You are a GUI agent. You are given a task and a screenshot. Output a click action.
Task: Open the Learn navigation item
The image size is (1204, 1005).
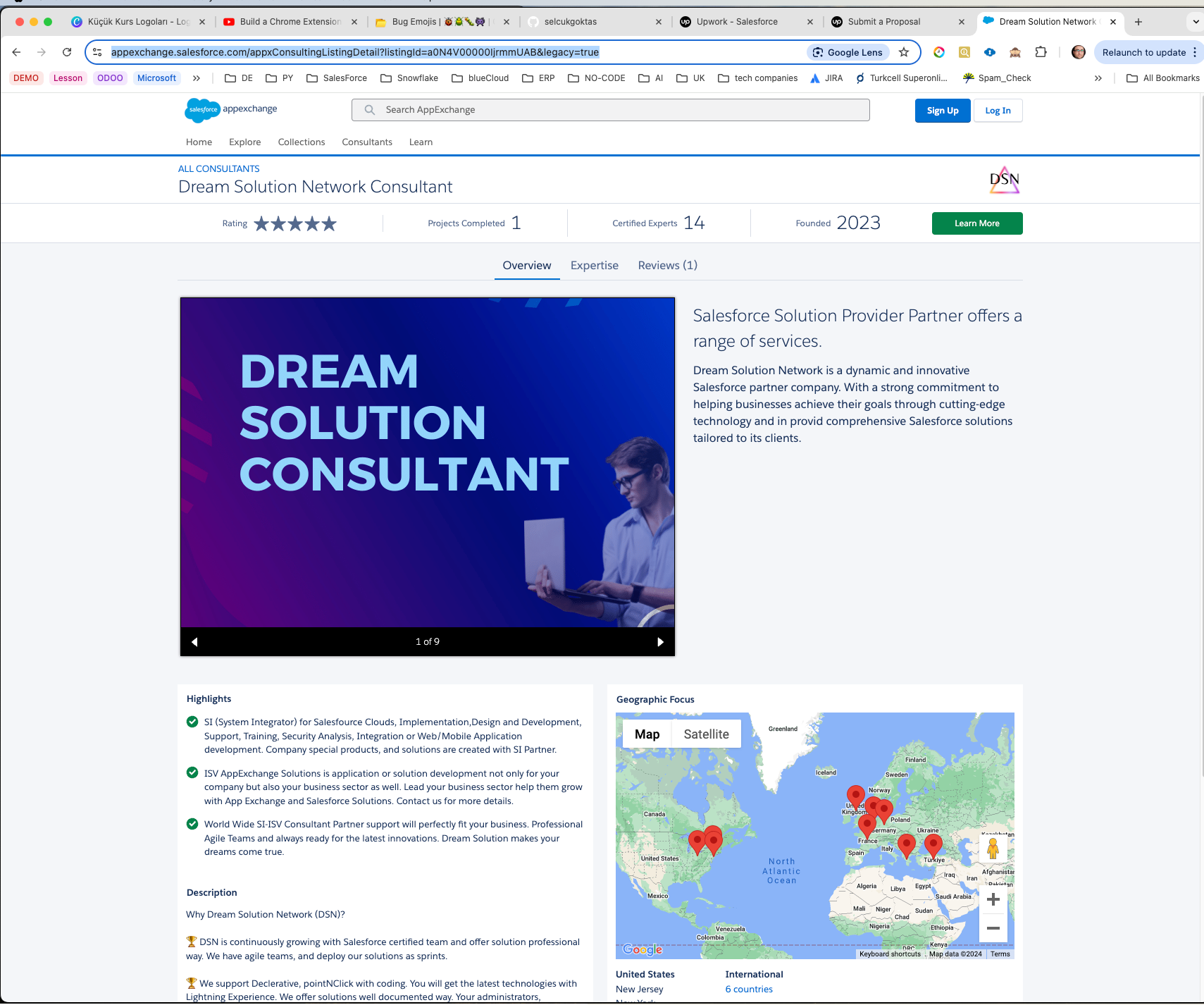(x=421, y=142)
